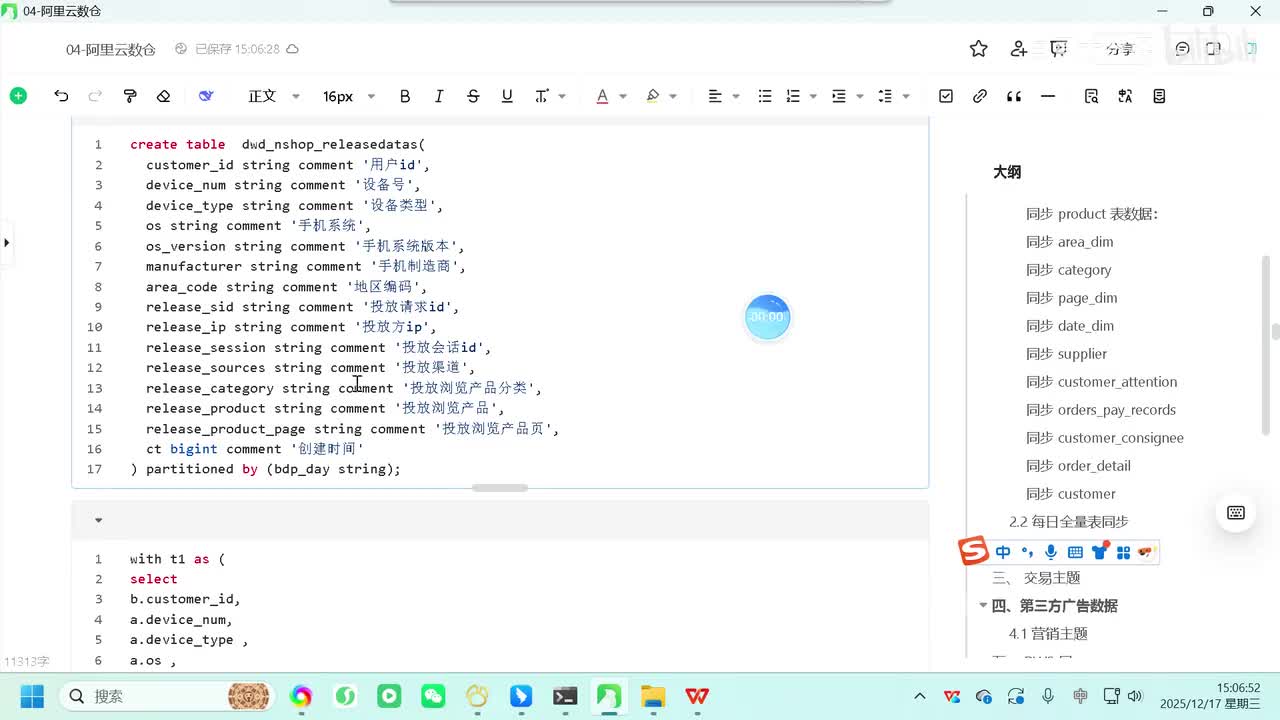1280x720 pixels.
Task: Toggle the to-do checkbox list
Action: 946,96
